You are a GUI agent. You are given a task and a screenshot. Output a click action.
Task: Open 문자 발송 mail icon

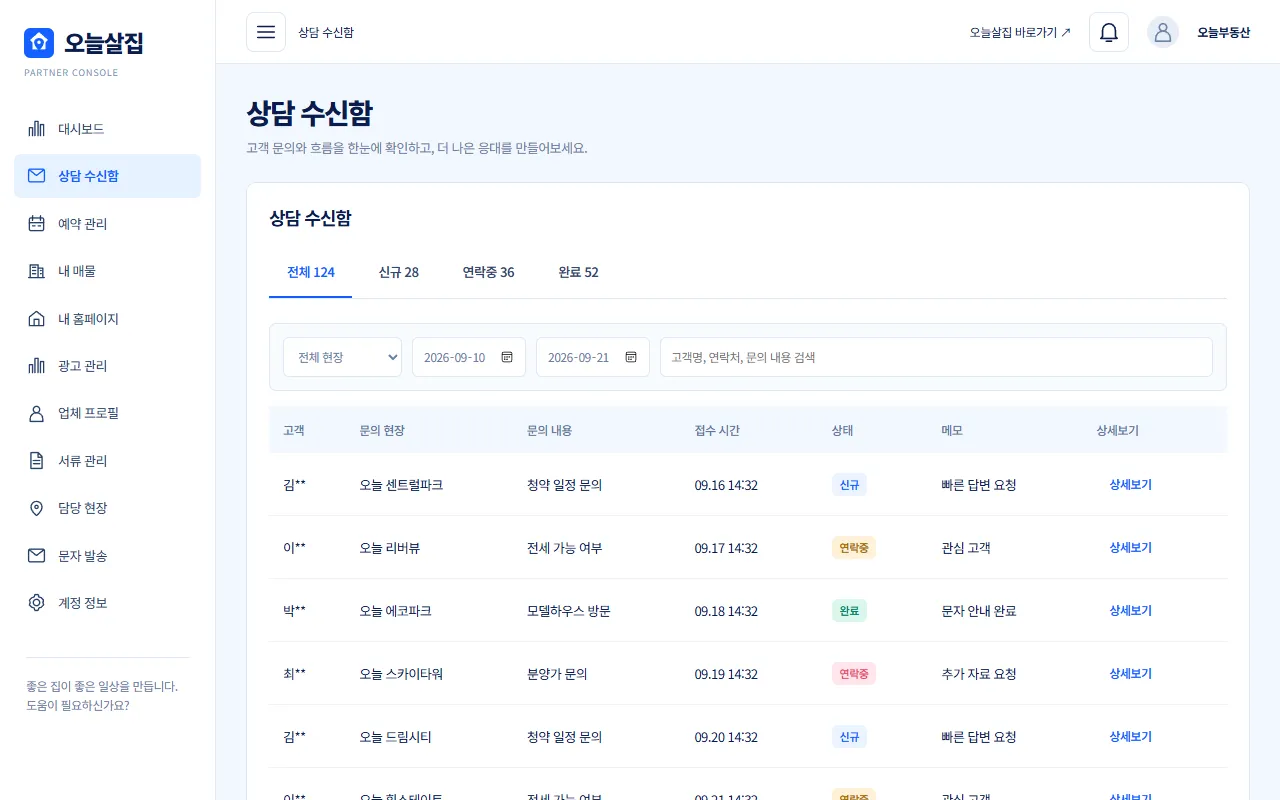tap(37, 556)
